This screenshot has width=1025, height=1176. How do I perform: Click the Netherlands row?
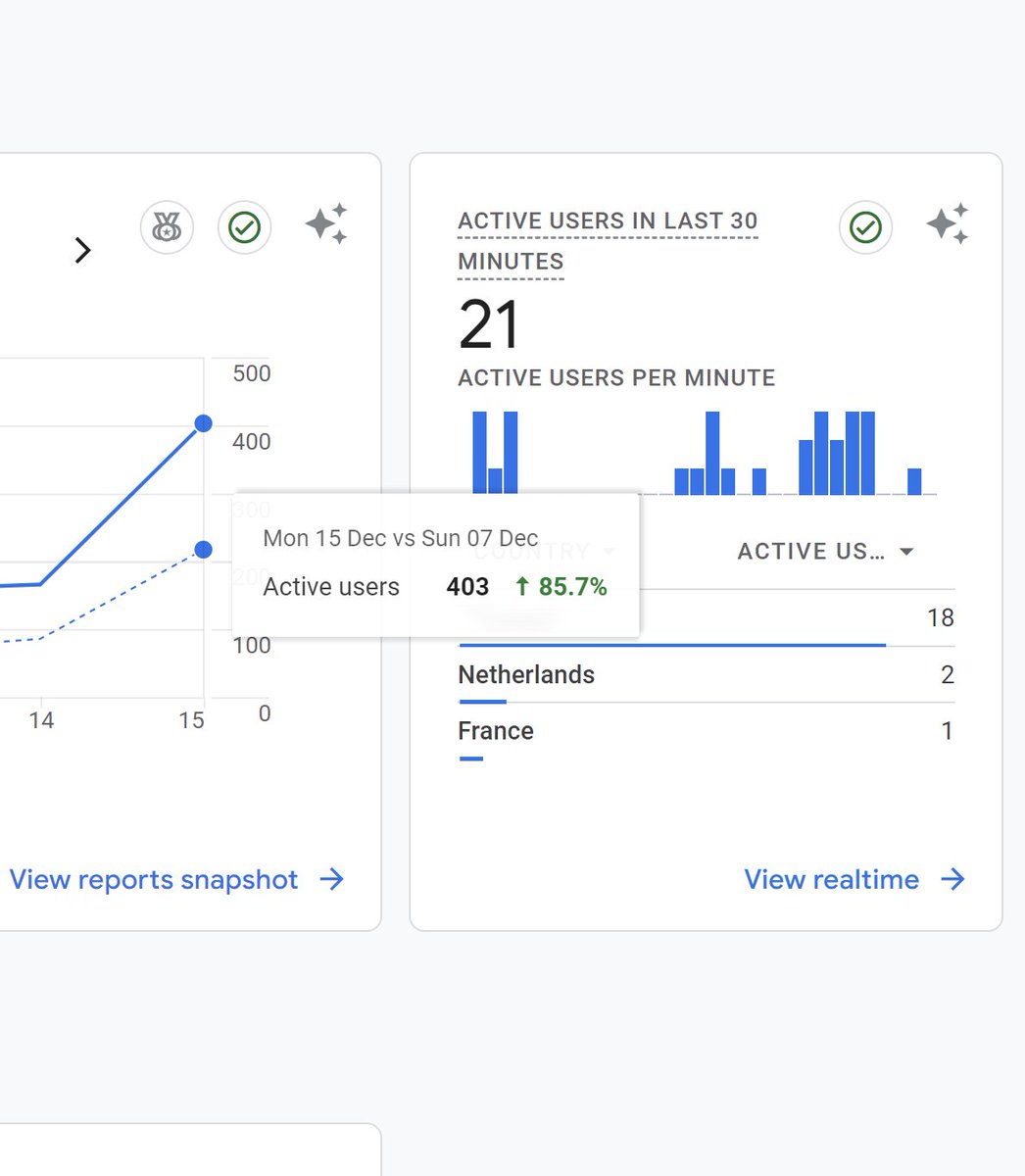click(706, 675)
